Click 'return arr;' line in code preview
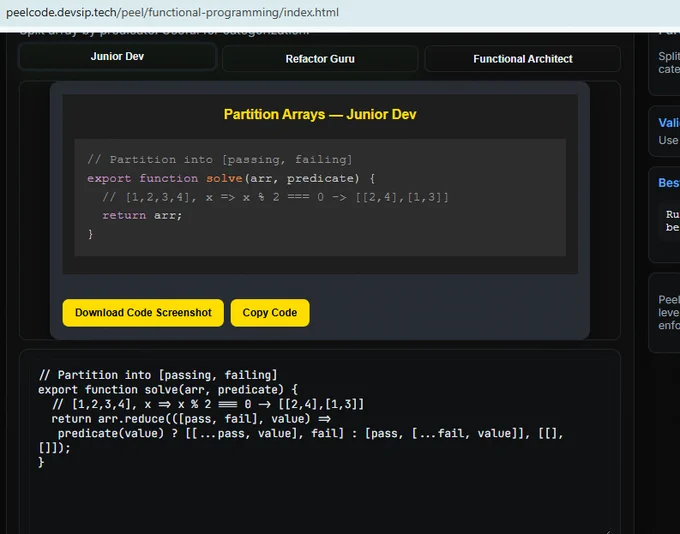The width and height of the screenshot is (680, 534). point(142,215)
